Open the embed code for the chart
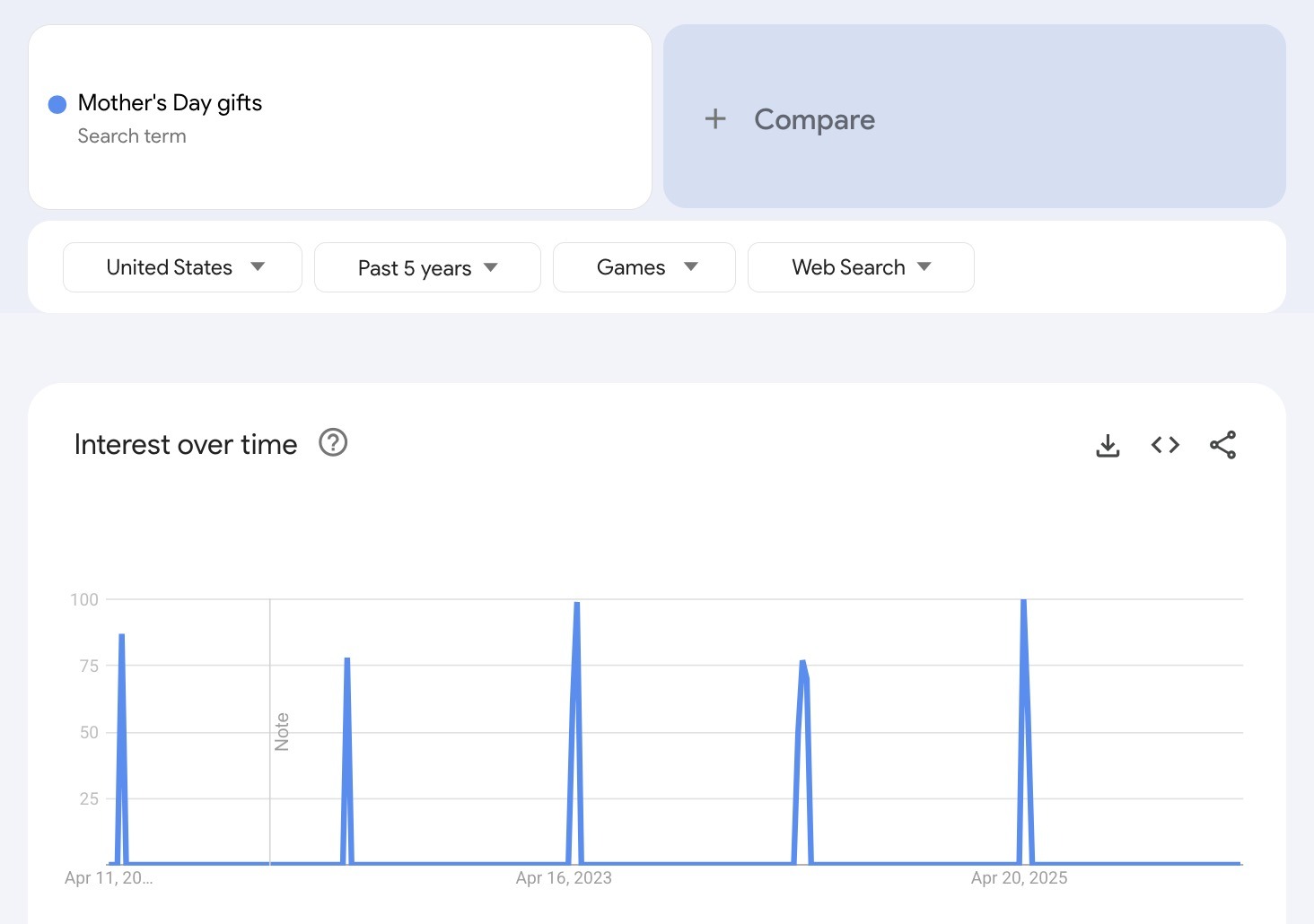1314x924 pixels. click(1165, 444)
